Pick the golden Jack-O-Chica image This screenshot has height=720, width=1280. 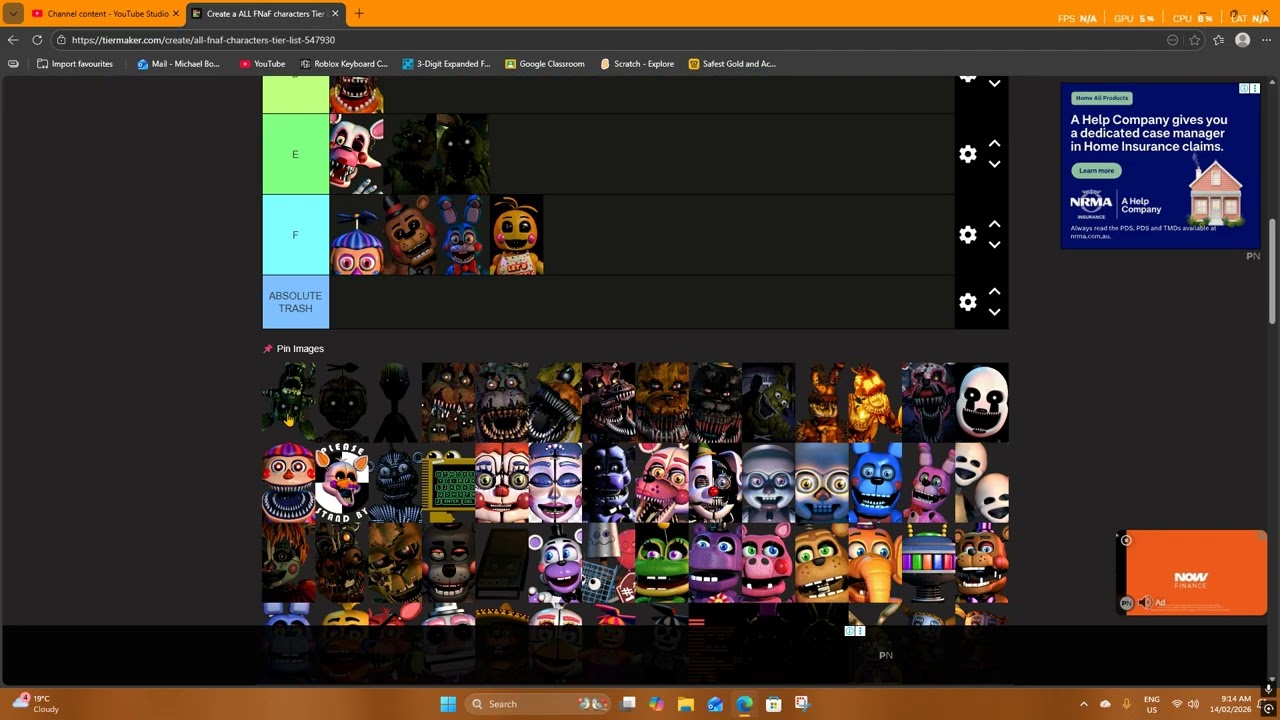click(875, 402)
